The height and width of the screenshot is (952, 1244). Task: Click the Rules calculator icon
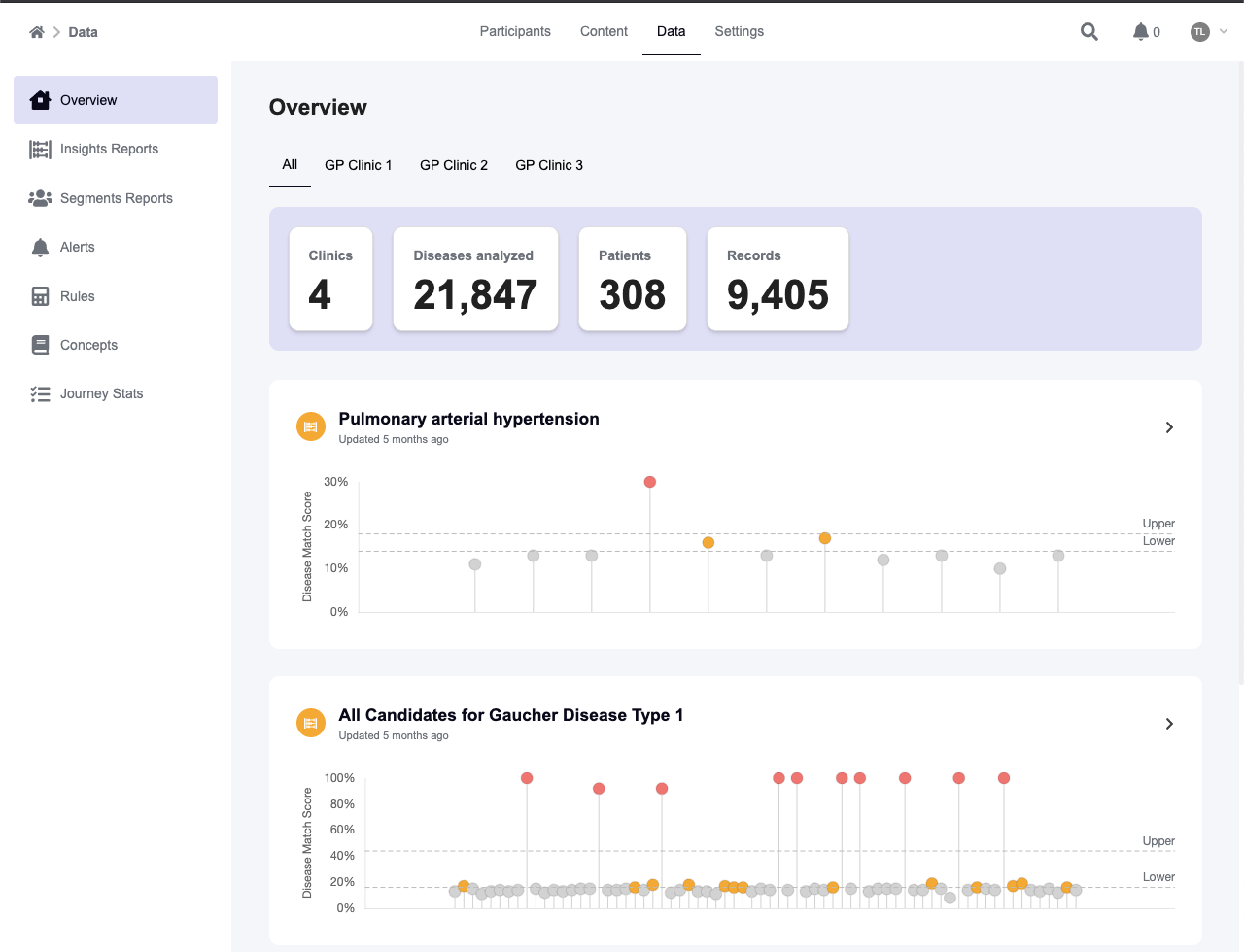(x=40, y=296)
